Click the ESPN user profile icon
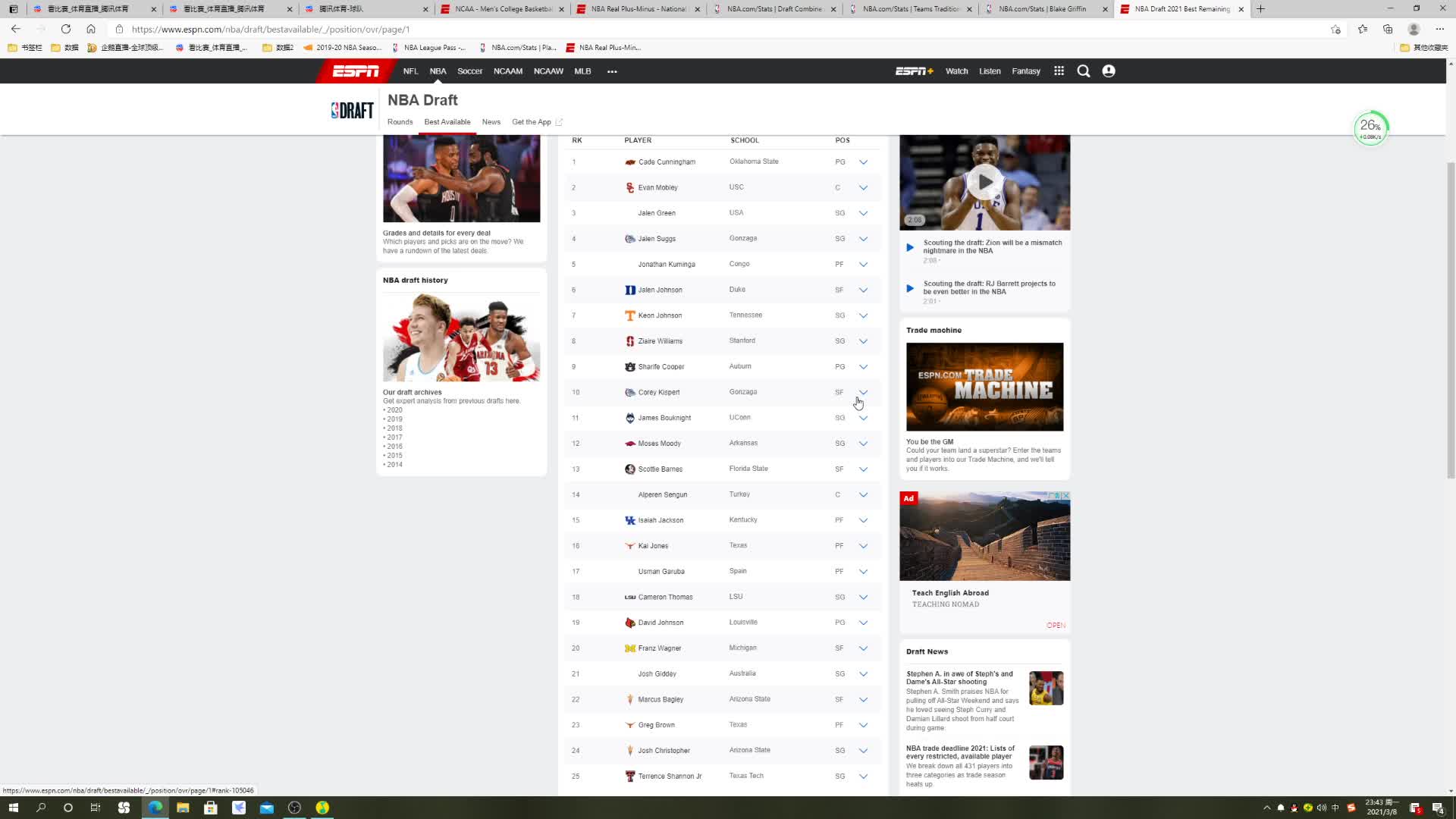The width and height of the screenshot is (1456, 819). pyautogui.click(x=1108, y=71)
